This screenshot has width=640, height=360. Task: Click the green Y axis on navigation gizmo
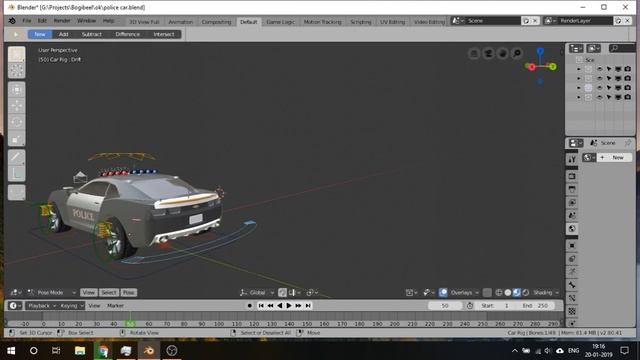(x=552, y=67)
